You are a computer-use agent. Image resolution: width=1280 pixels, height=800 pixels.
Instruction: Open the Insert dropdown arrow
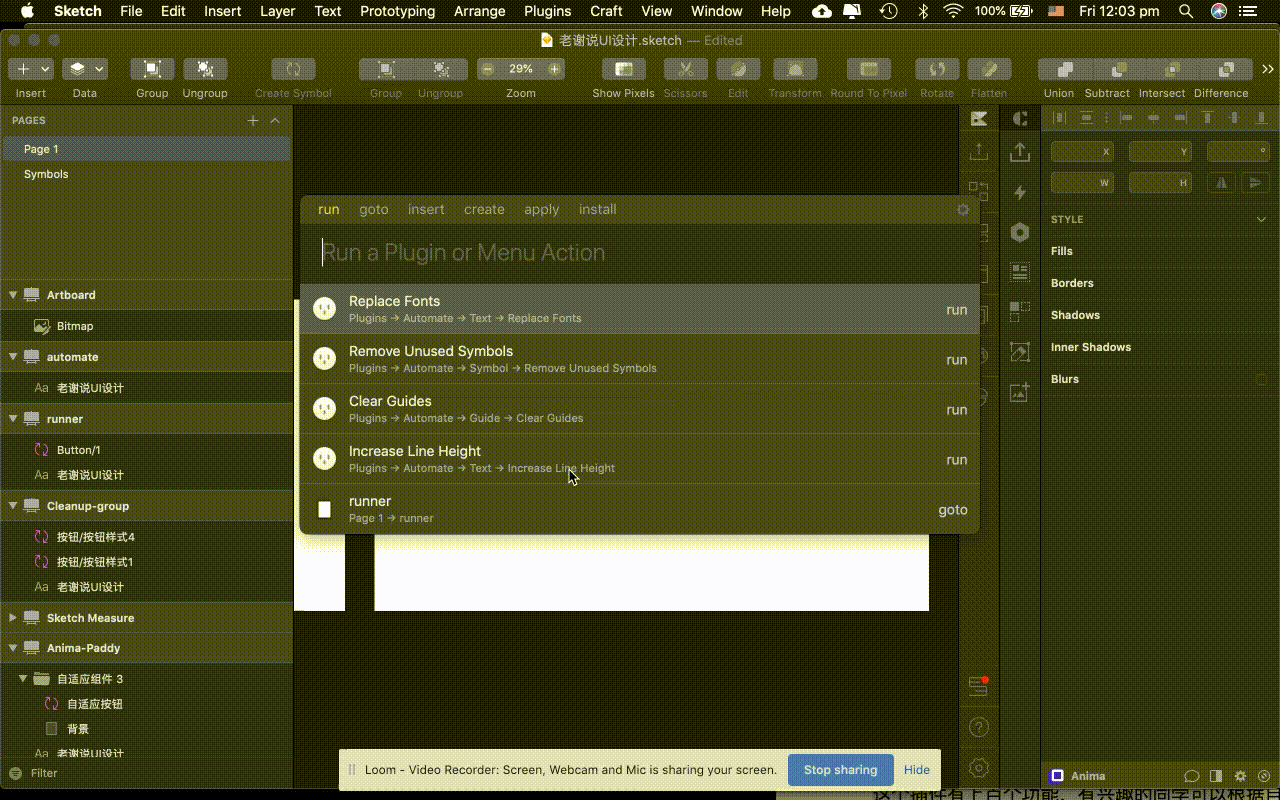coord(47,69)
